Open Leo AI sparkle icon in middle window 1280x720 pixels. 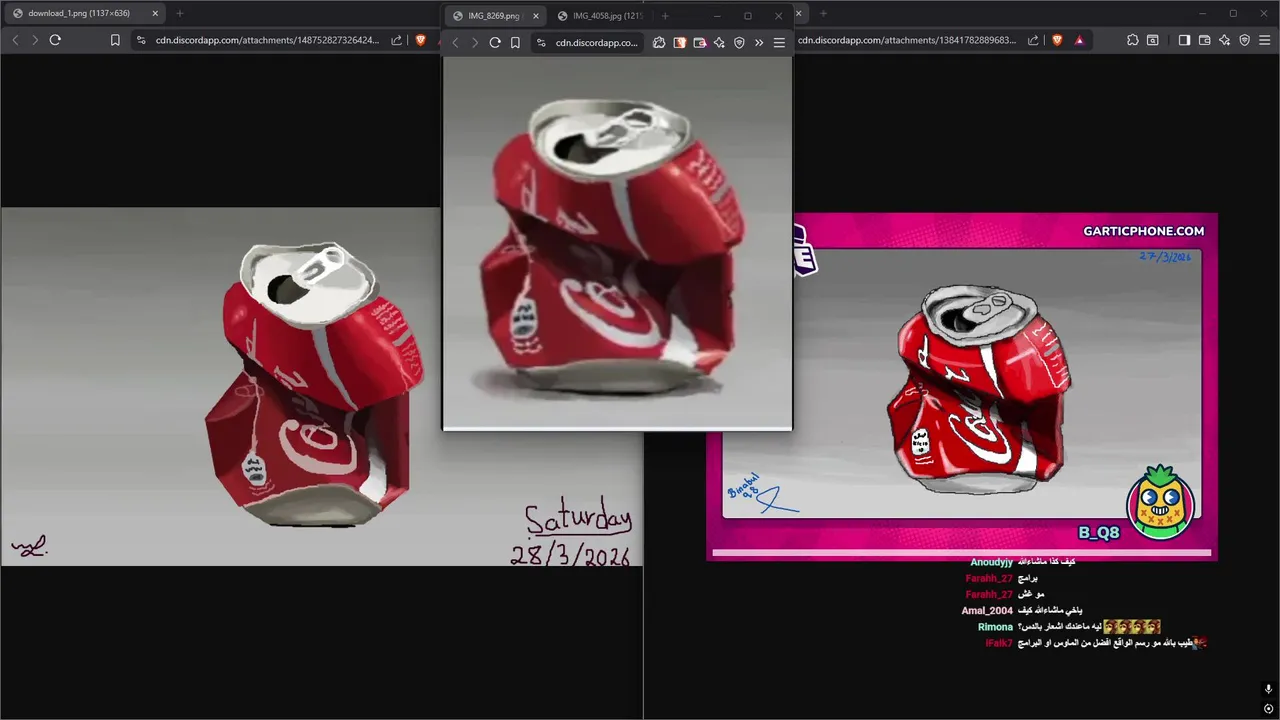(719, 43)
